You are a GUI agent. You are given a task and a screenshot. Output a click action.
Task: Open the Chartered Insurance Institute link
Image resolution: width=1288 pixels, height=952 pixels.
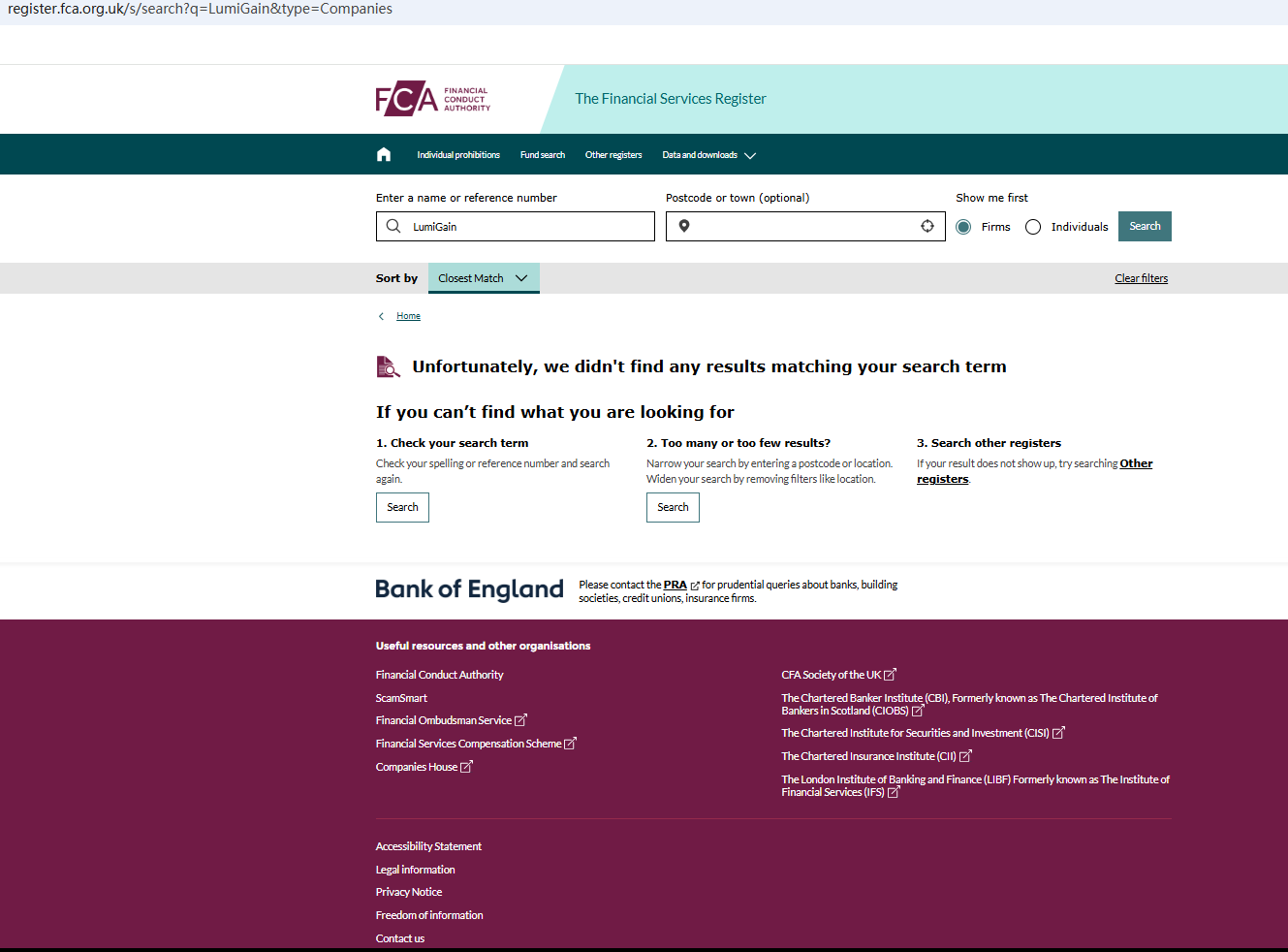[869, 756]
